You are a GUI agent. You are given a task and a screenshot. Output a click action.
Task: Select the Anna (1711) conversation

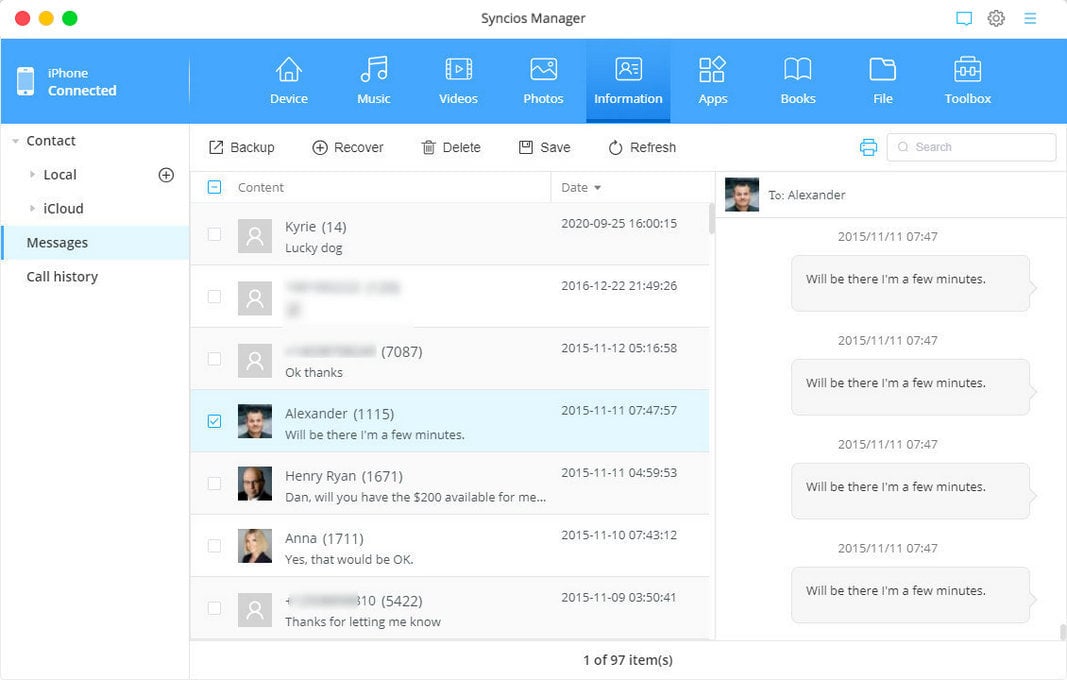coord(450,546)
